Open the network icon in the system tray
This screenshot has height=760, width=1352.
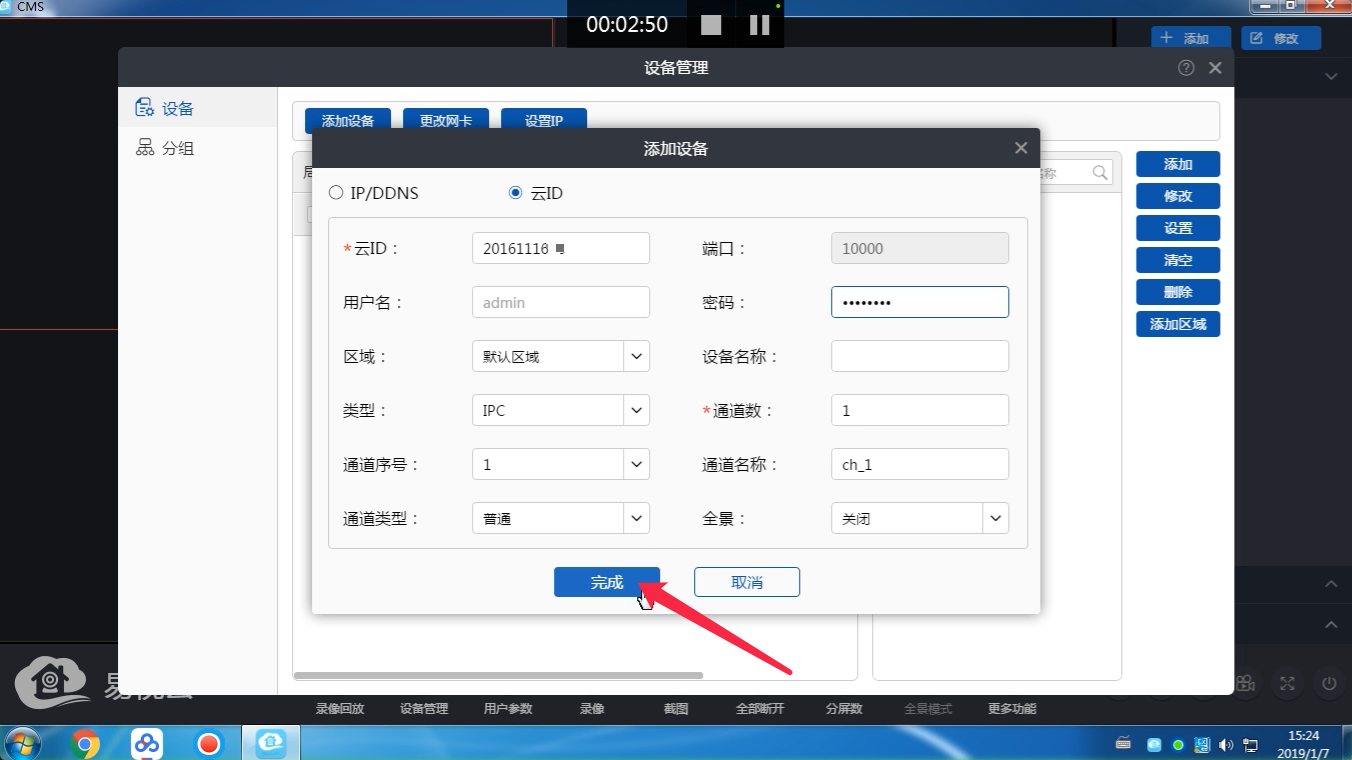pyautogui.click(x=1250, y=745)
